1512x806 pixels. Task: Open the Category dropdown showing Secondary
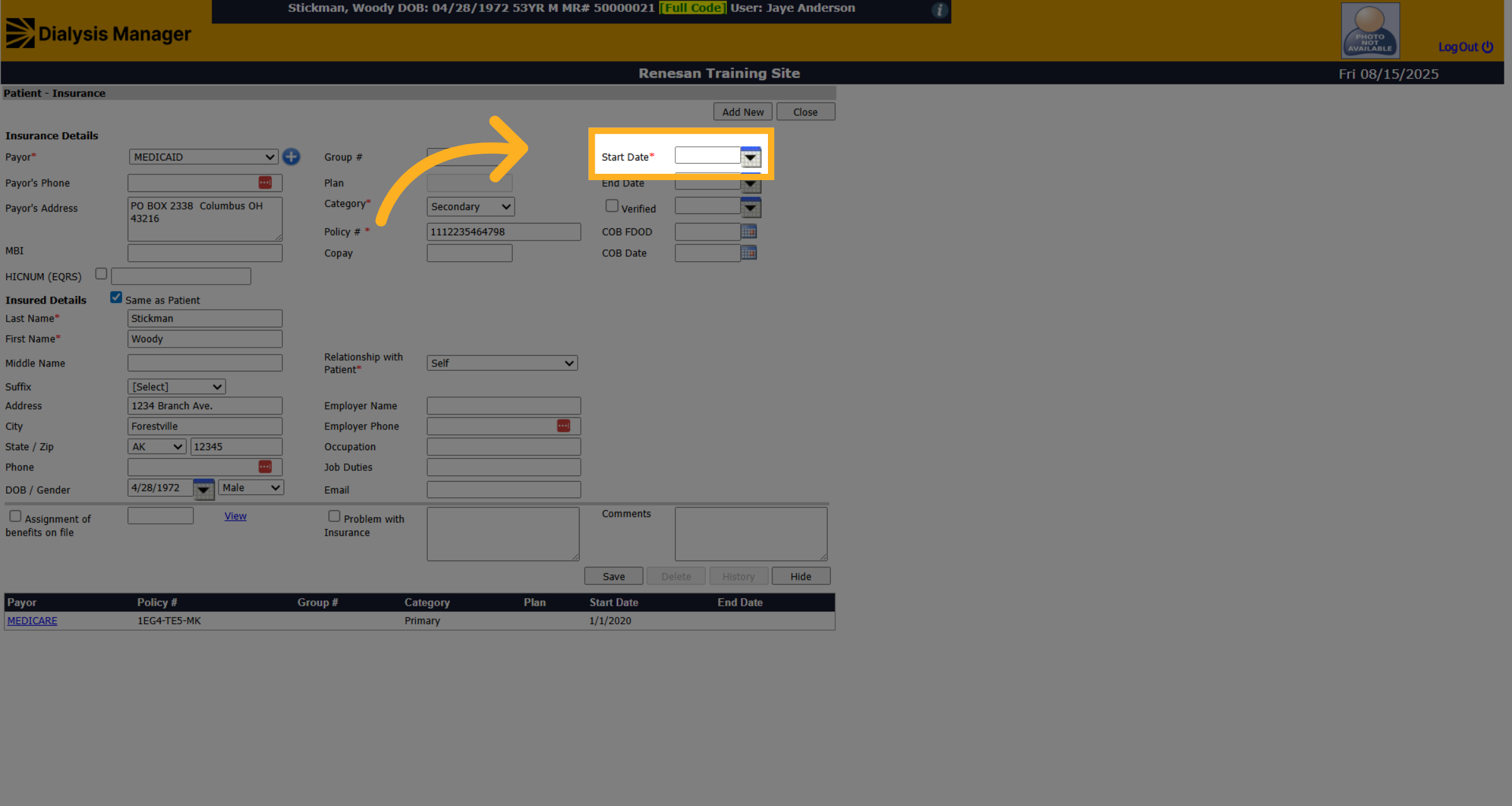pos(471,207)
